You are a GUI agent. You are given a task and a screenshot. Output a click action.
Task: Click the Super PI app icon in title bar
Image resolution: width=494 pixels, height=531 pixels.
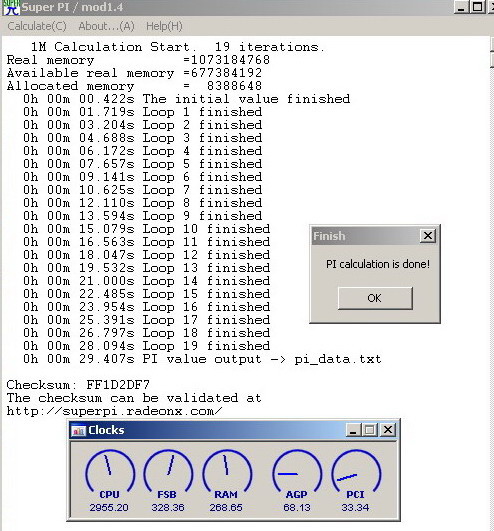click(x=11, y=7)
